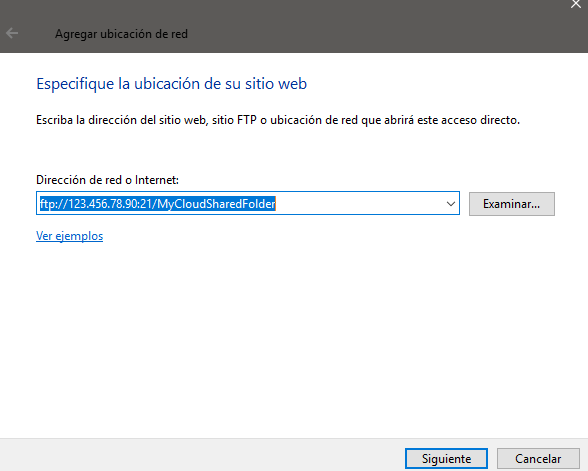The image size is (588, 471).
Task: Click the 'Agregar ubicación de red' title text
Action: (x=121, y=34)
